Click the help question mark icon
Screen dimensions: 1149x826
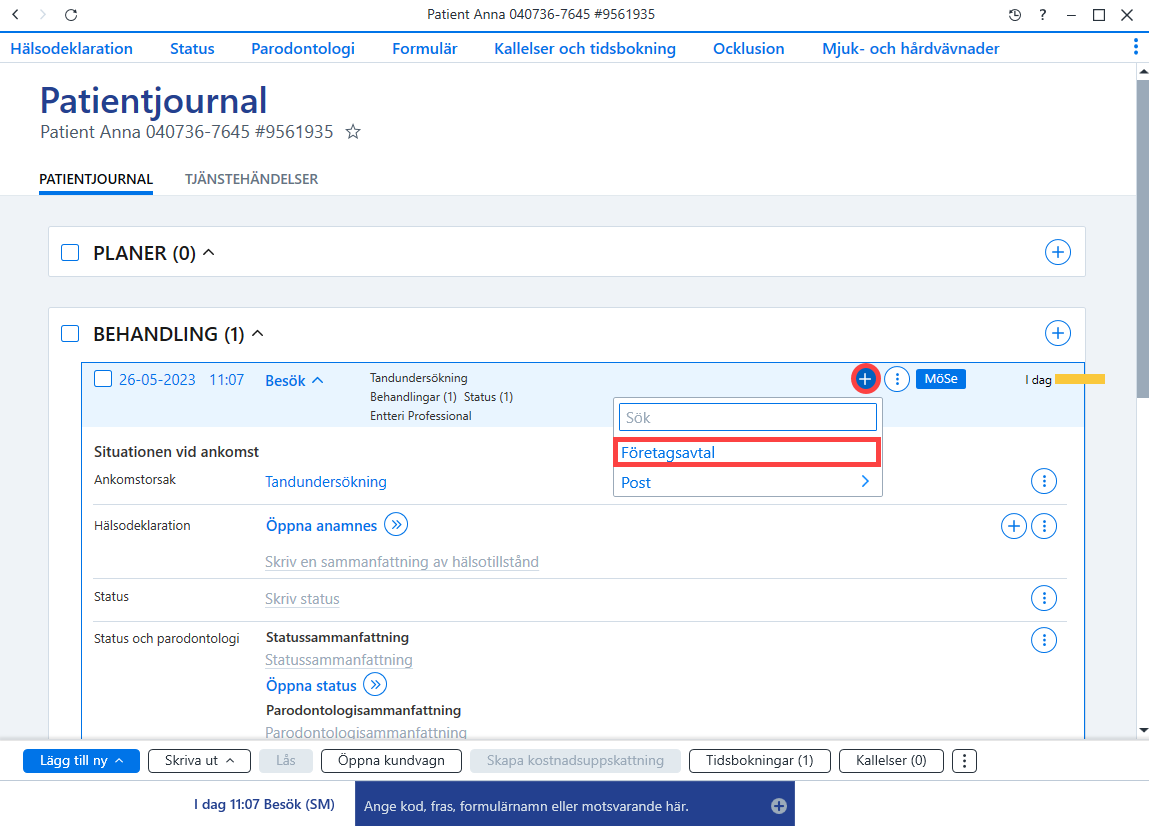pos(1043,15)
